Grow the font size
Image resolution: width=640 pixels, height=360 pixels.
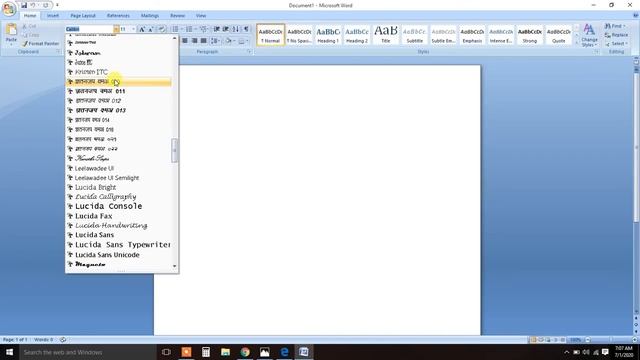(142, 29)
